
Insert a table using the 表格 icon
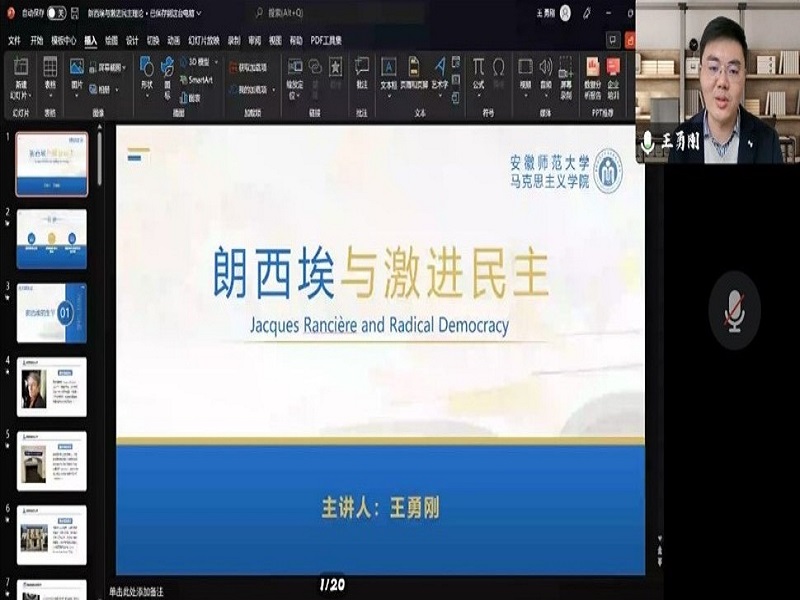pyautogui.click(x=49, y=68)
